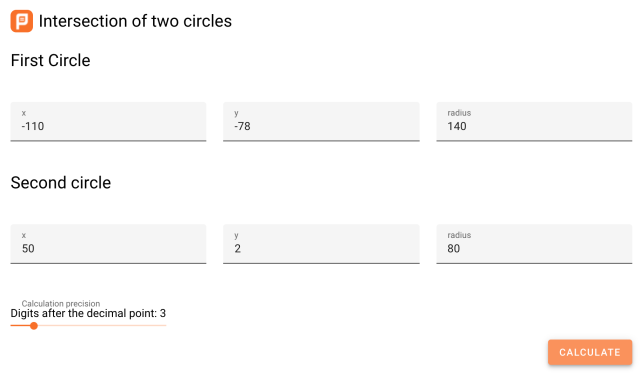Click the "radius" label in First Circle

tap(459, 113)
